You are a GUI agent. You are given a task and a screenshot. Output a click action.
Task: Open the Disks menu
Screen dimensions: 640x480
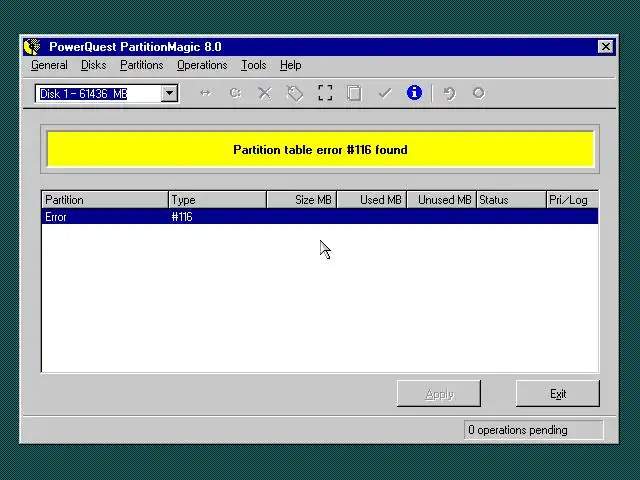tap(93, 65)
